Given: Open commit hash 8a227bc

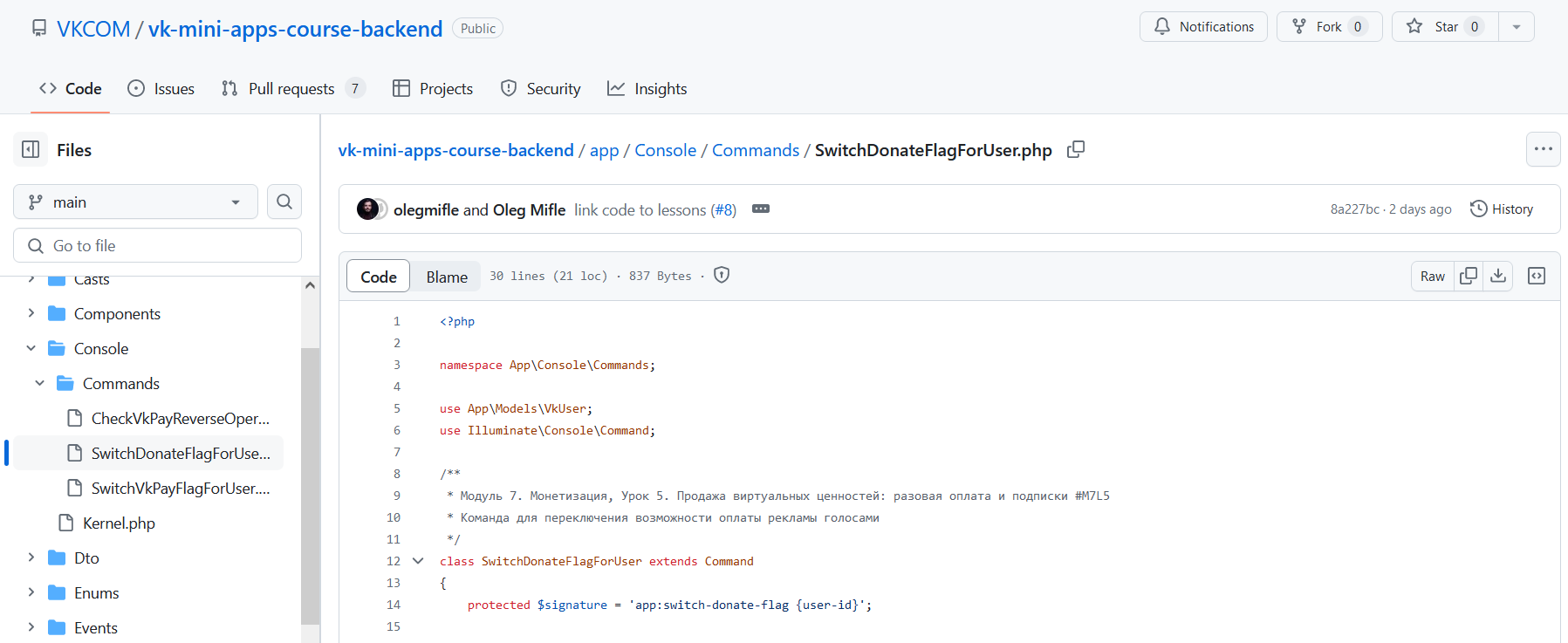Looking at the screenshot, I should coord(1355,209).
